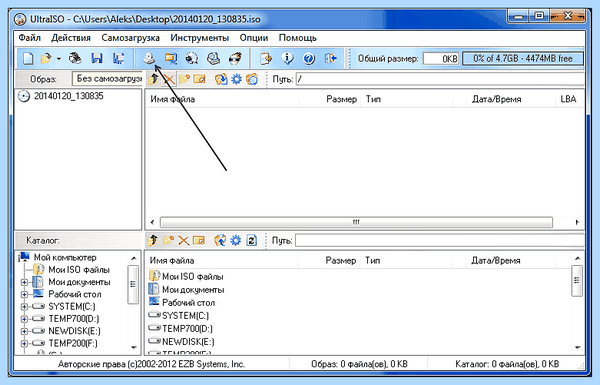
Task: Click the Общий размер 0KB field
Action: [x=440, y=59]
